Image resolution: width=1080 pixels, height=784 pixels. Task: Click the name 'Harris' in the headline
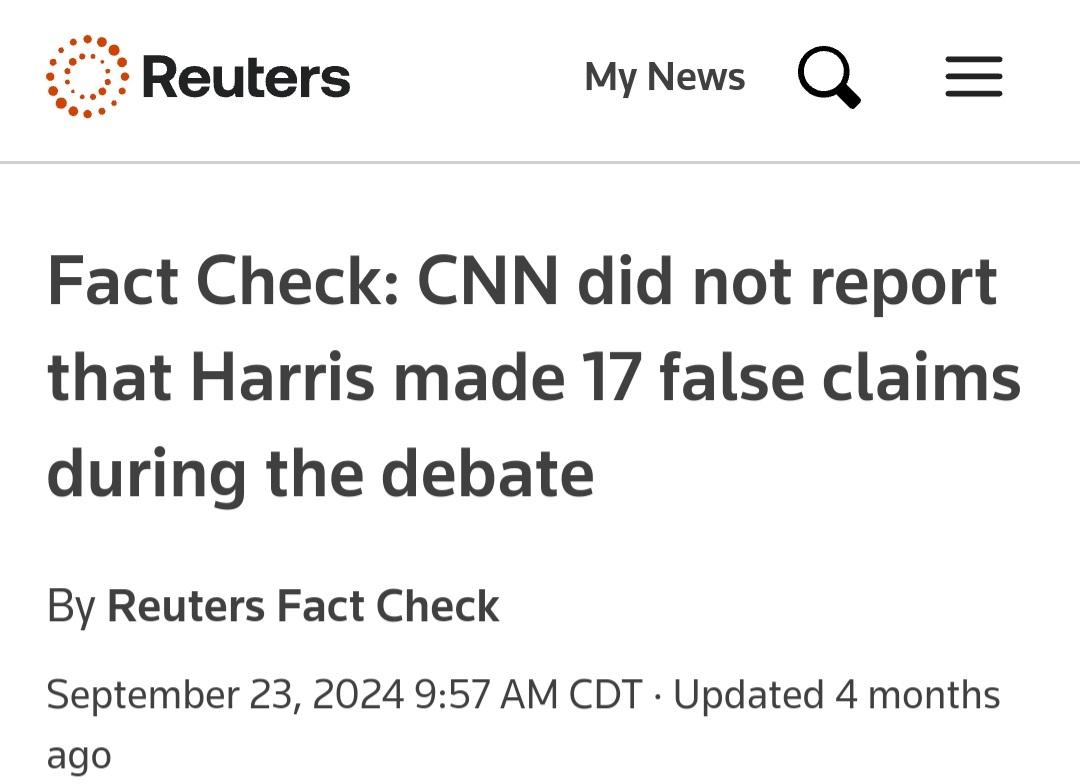(282, 378)
